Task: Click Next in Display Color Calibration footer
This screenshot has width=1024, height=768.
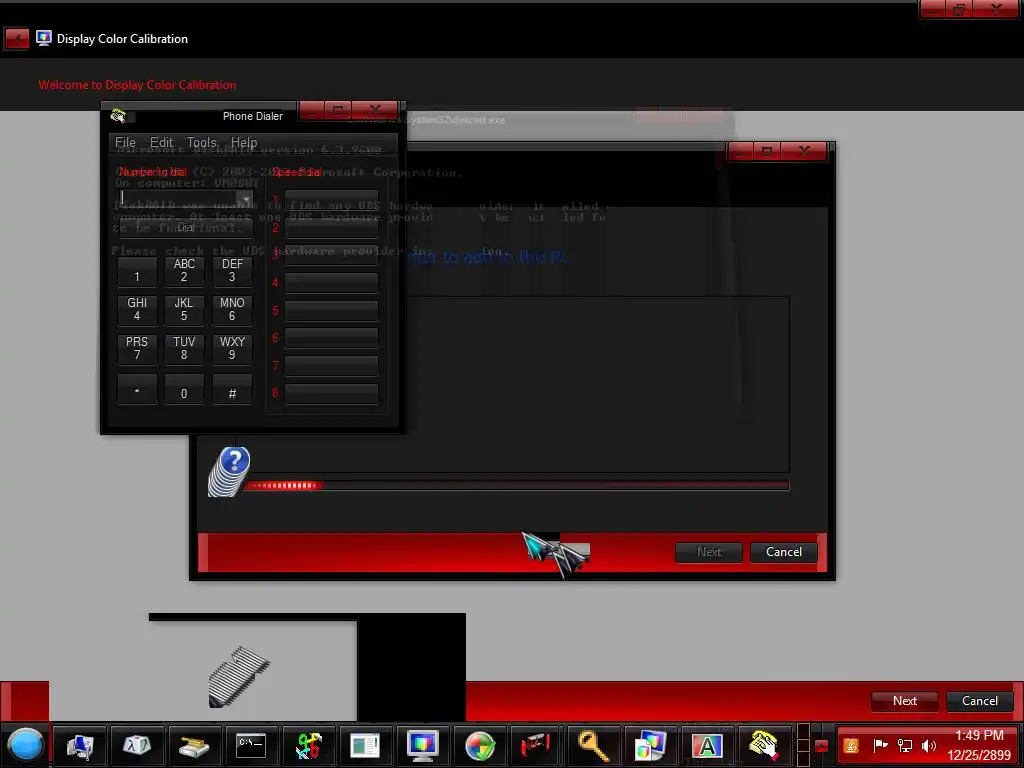Action: pyautogui.click(x=904, y=701)
